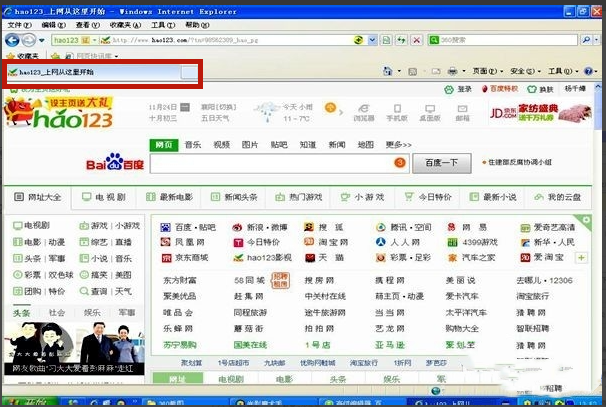Click the compatibility view icon in toolbar
This screenshot has height=407, width=606.
386,40
